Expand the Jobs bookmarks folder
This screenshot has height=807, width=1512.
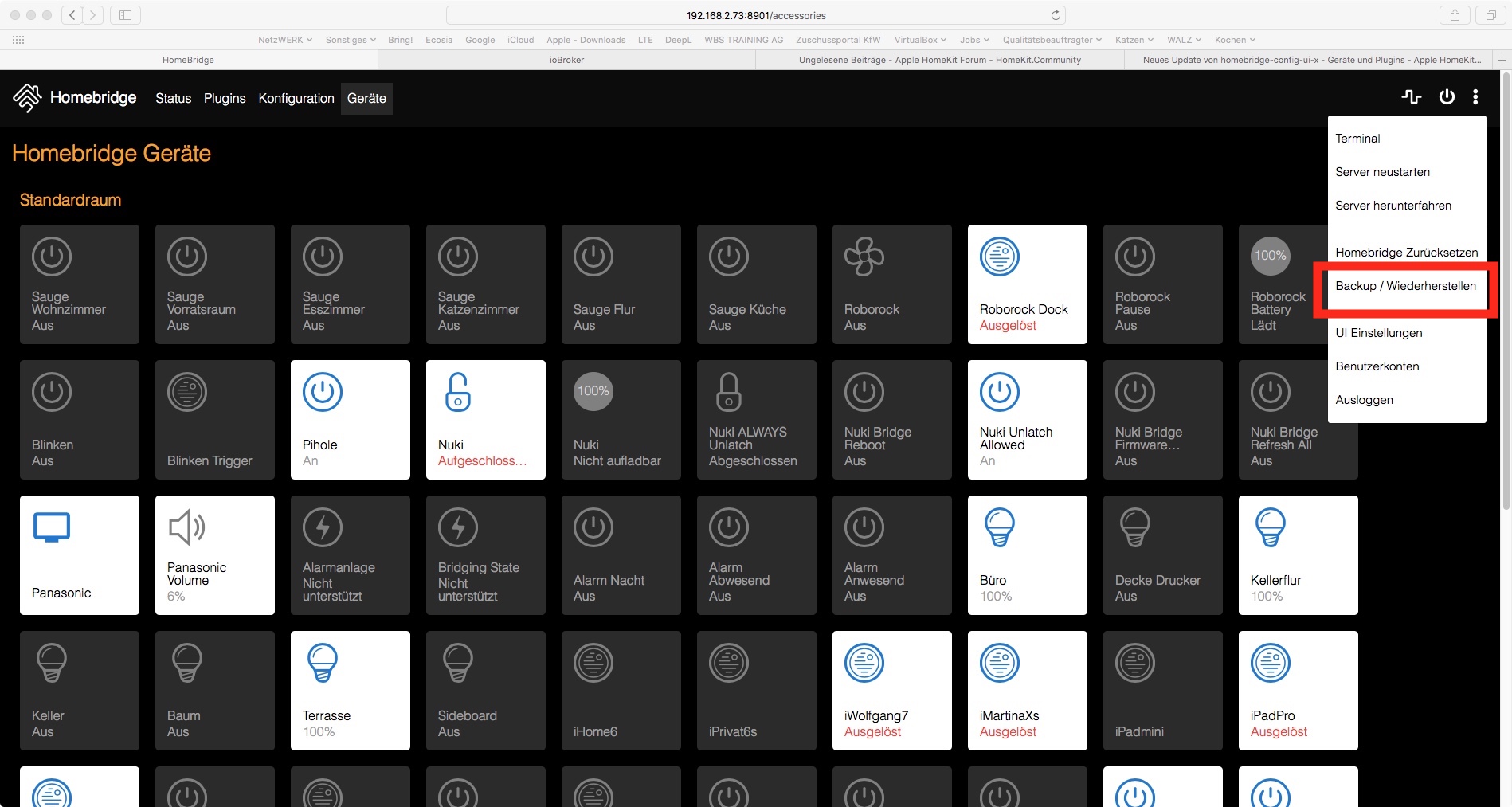coord(974,40)
